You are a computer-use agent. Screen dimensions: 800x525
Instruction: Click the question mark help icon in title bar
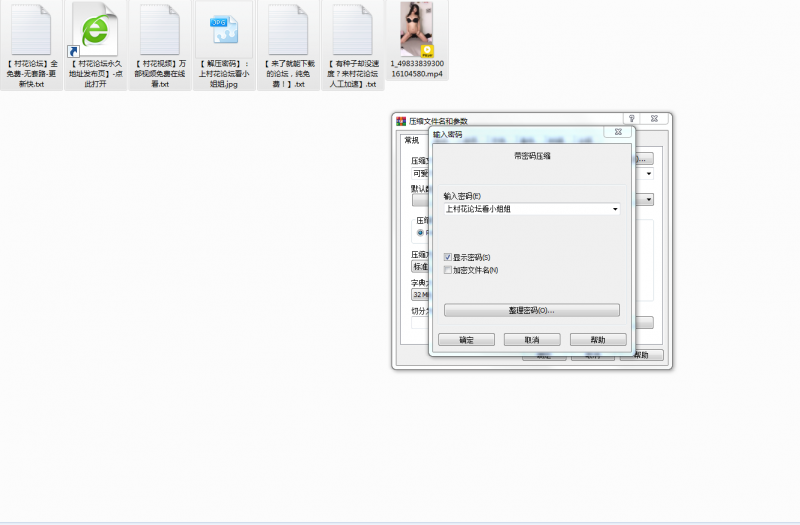point(632,118)
